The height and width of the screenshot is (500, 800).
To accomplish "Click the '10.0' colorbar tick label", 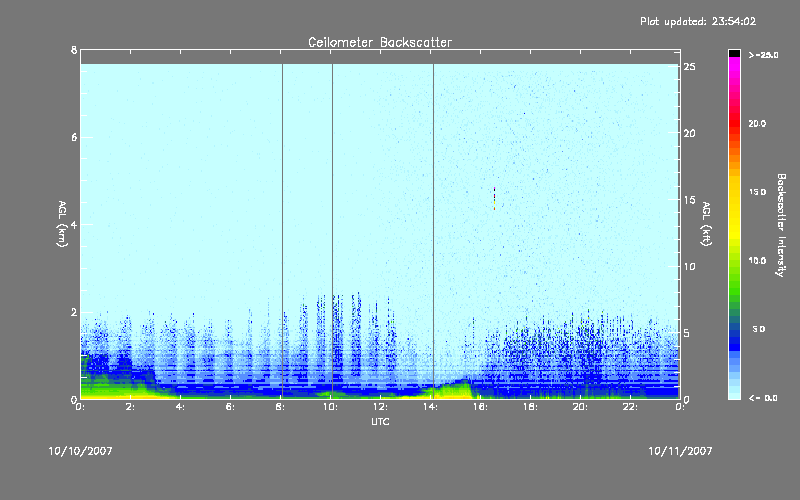I will [757, 261].
